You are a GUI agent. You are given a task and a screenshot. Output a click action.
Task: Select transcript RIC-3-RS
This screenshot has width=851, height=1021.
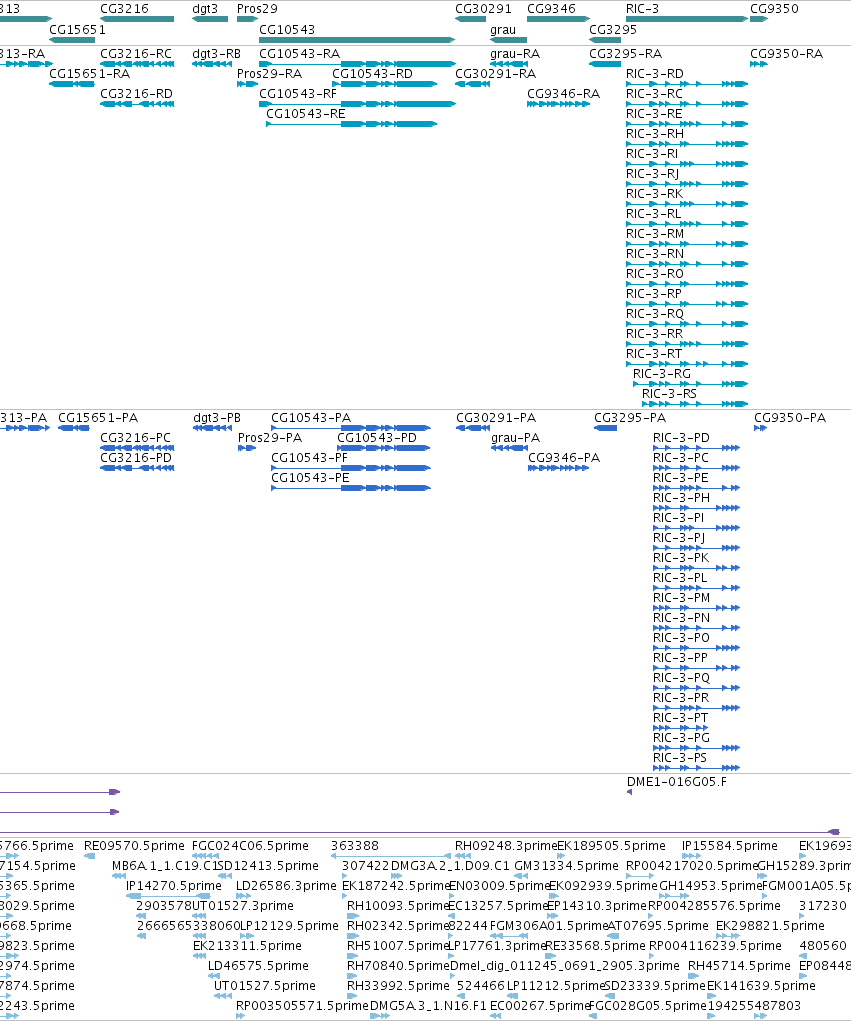(x=669, y=394)
